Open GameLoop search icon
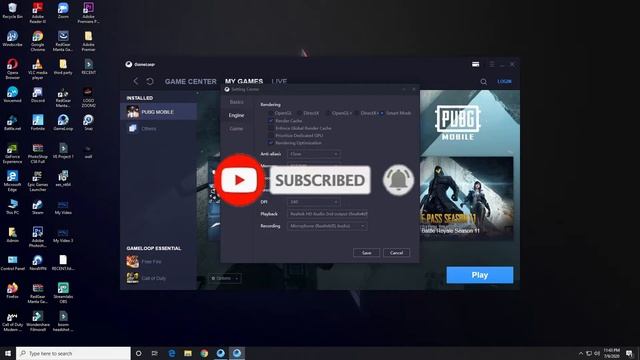Screen dimensions: 640x360 483,82
